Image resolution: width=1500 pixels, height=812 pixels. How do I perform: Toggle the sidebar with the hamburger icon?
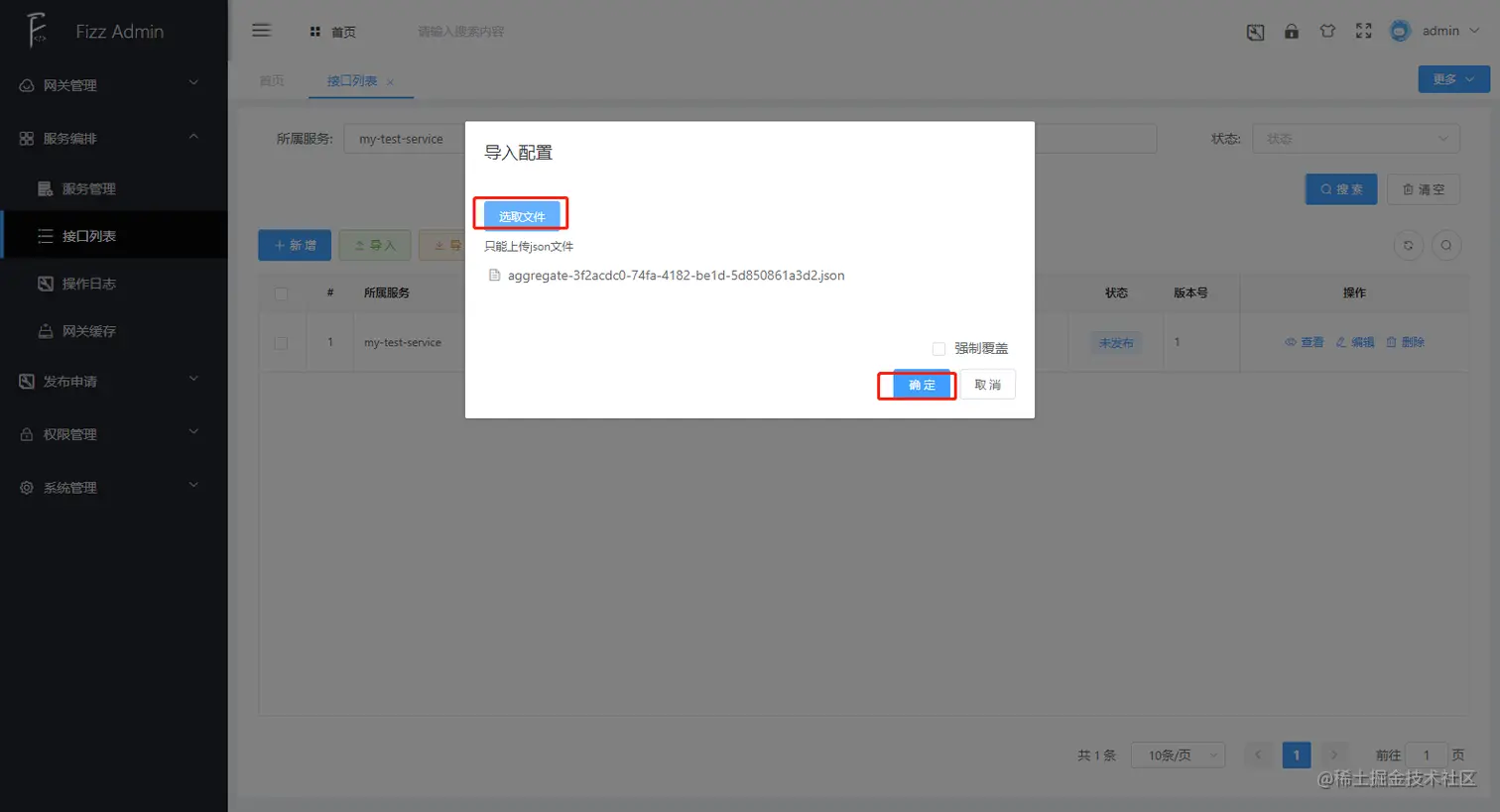[261, 31]
